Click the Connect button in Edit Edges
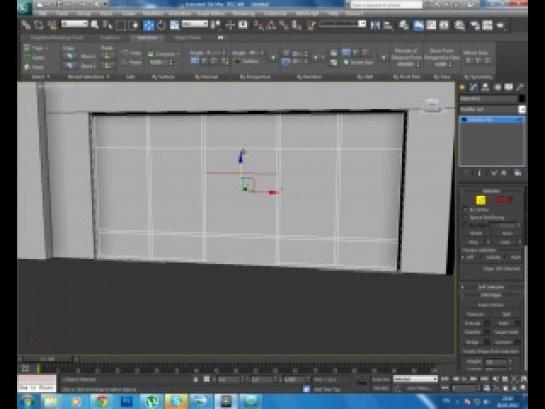The height and width of the screenshot is (409, 545). tap(503, 342)
